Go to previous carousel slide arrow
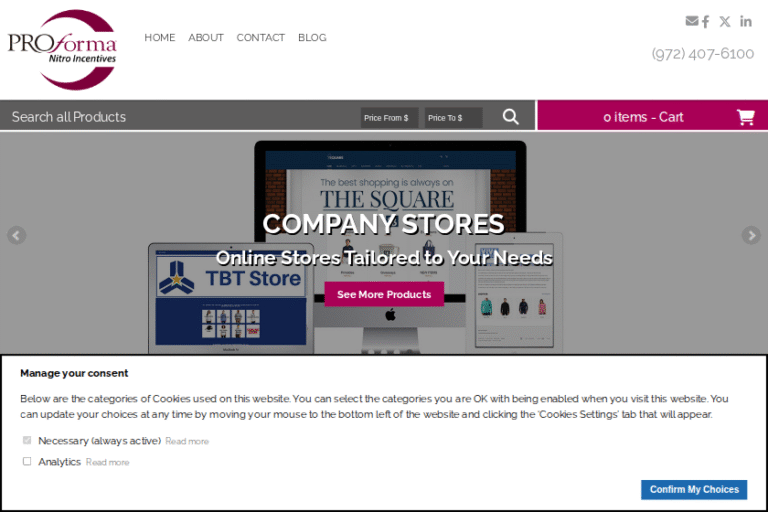This screenshot has height=512, width=768. [x=16, y=235]
